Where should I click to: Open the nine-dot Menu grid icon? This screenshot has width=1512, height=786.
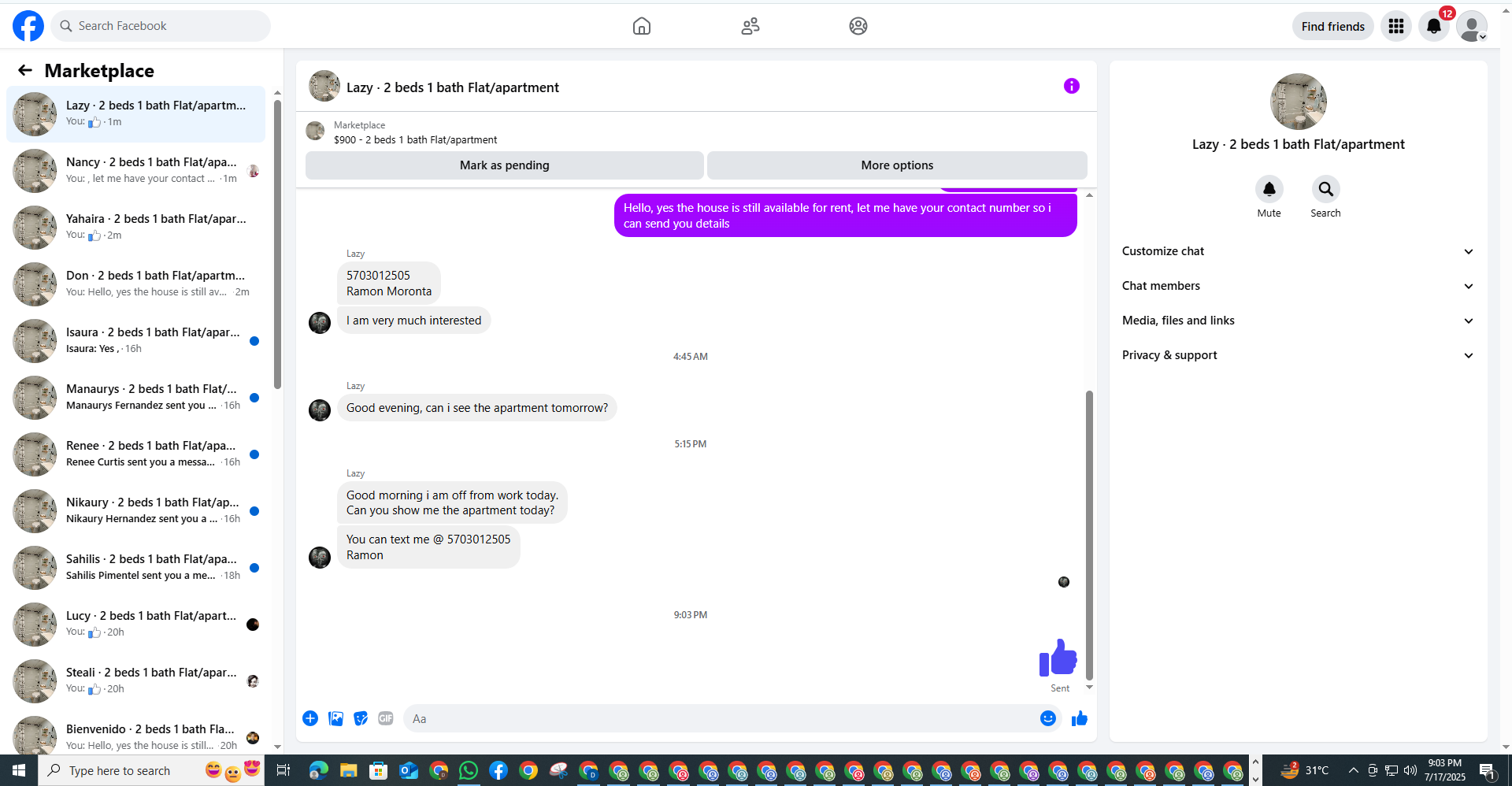pos(1396,26)
